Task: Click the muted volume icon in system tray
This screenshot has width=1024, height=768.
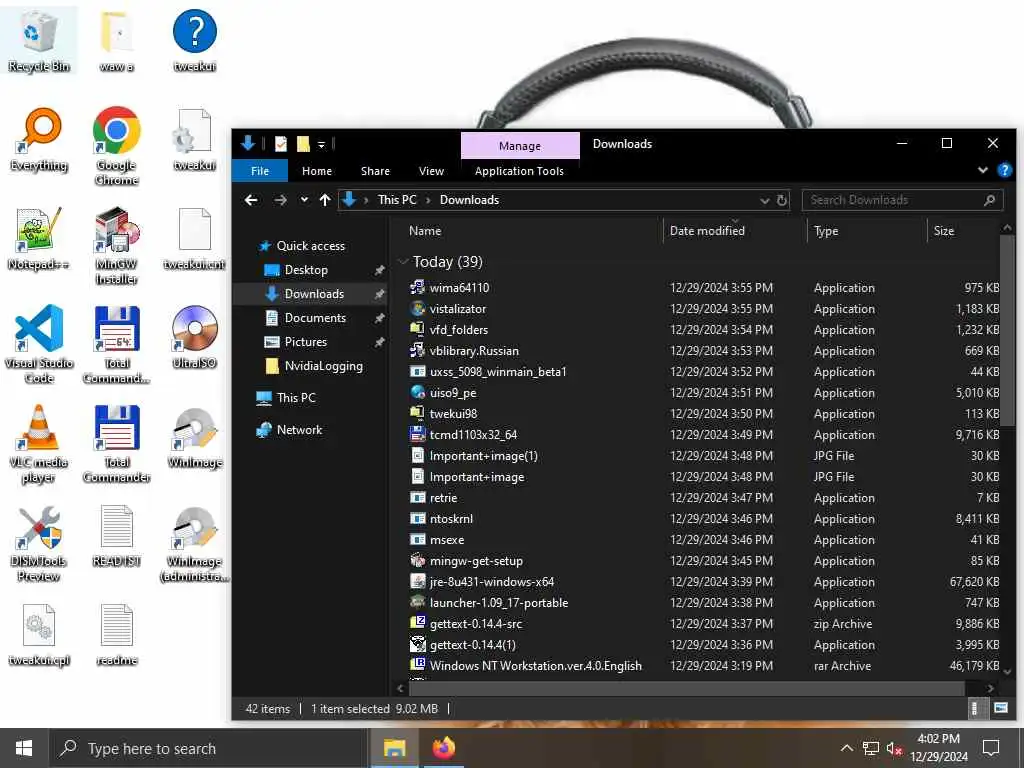Action: pyautogui.click(x=895, y=748)
